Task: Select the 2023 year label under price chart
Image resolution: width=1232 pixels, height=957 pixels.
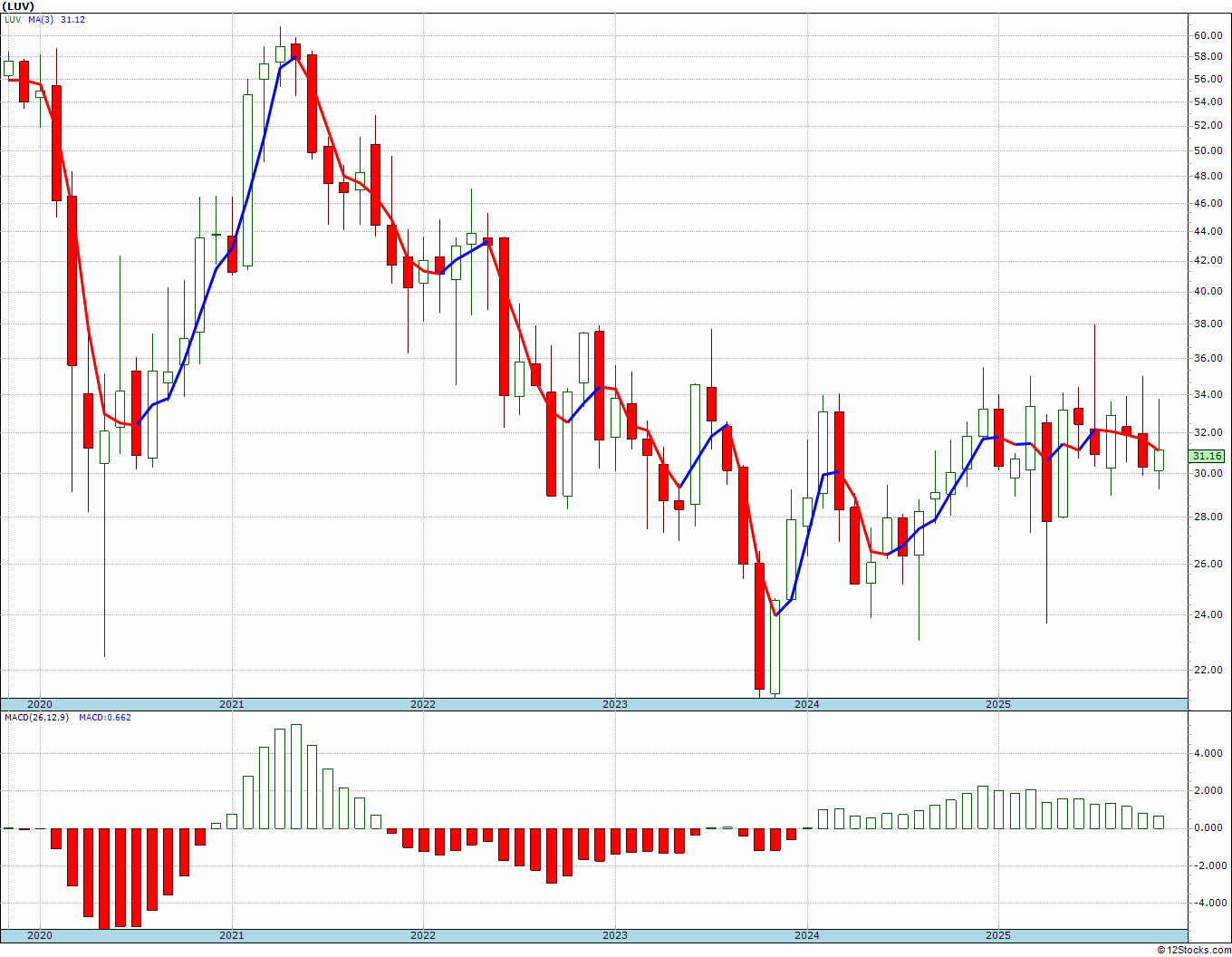Action: [615, 704]
